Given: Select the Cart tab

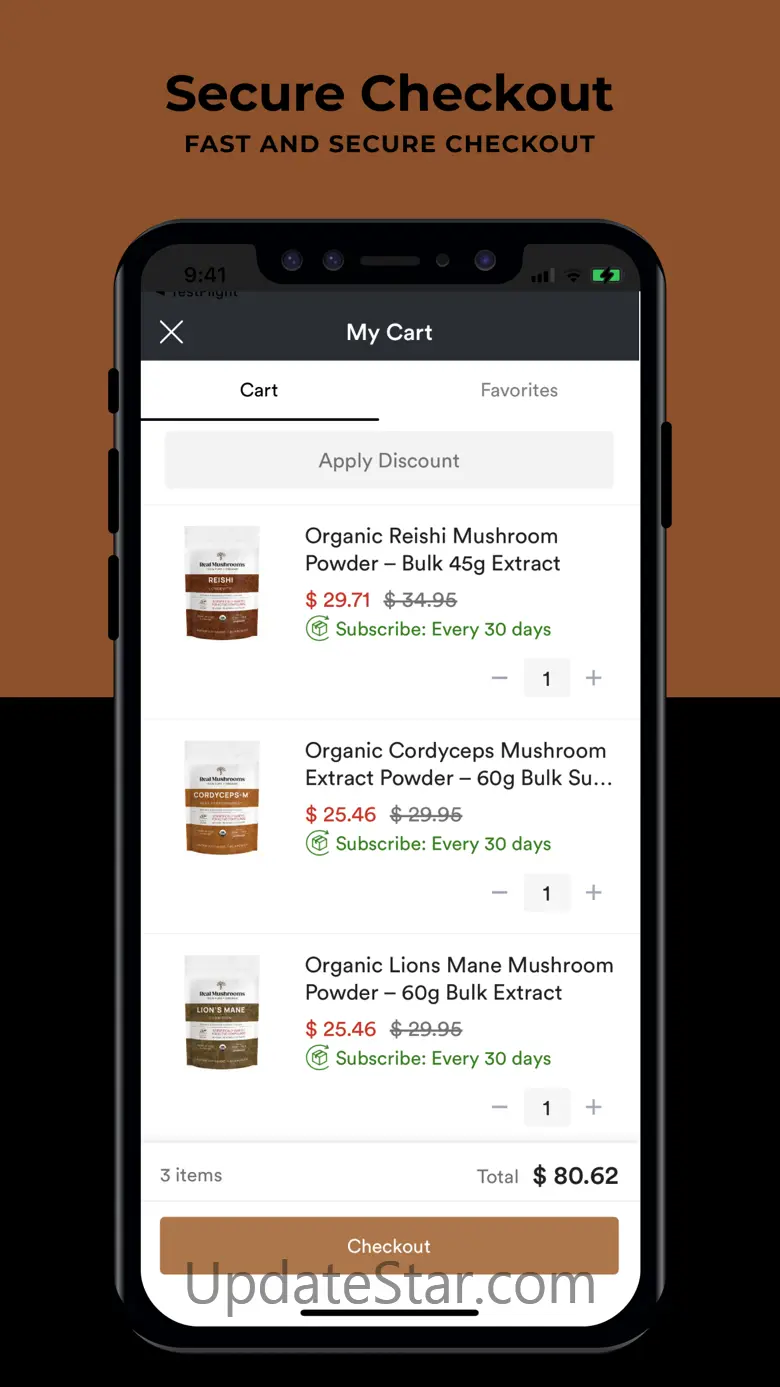Looking at the screenshot, I should [x=259, y=390].
